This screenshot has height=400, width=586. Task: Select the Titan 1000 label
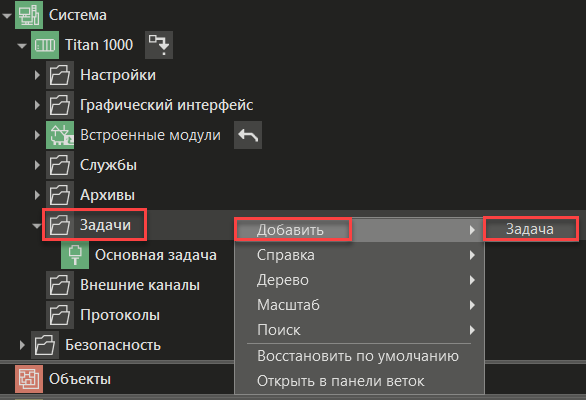(x=99, y=45)
